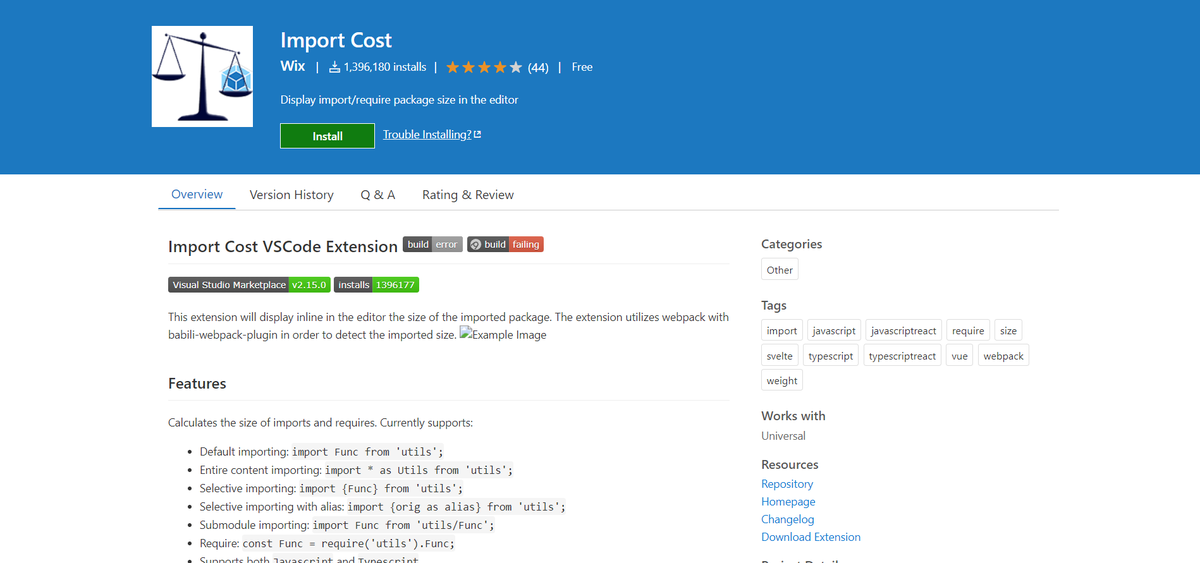Select the webpack tag
The width and height of the screenshot is (1200, 563).
tap(1003, 355)
